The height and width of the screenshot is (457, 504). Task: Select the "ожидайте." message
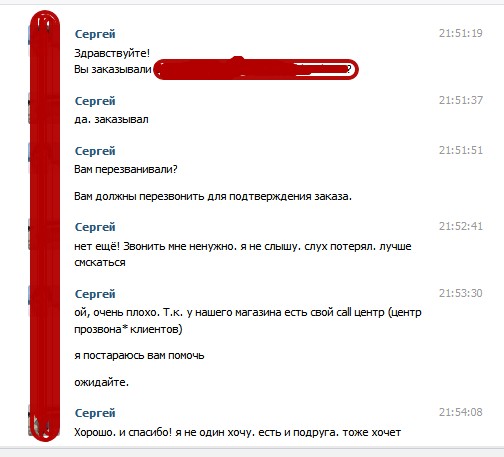pyautogui.click(x=102, y=382)
